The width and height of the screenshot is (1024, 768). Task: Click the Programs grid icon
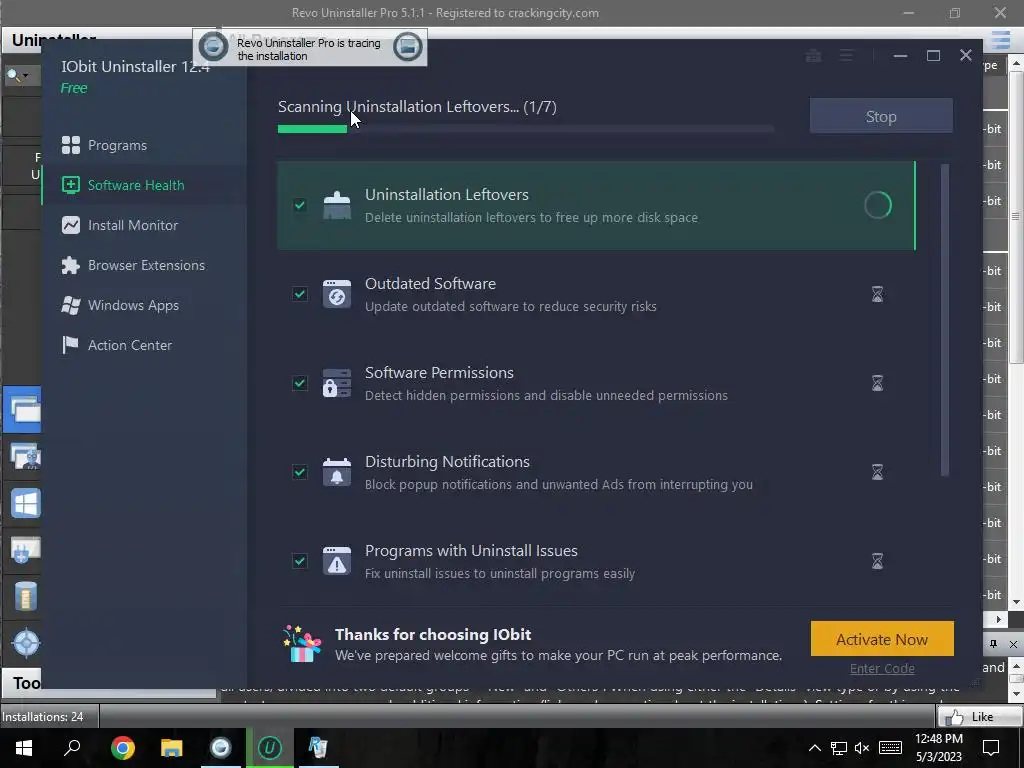pyautogui.click(x=71, y=145)
